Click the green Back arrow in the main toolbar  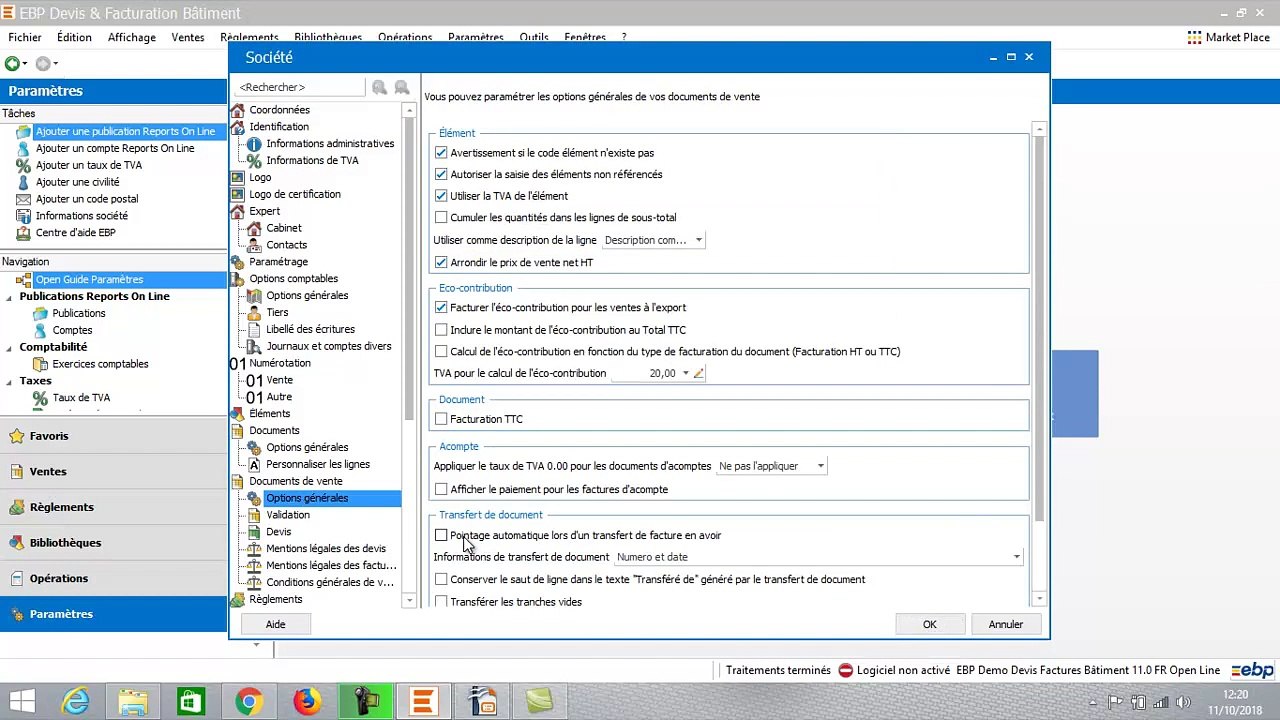pyautogui.click(x=12, y=64)
